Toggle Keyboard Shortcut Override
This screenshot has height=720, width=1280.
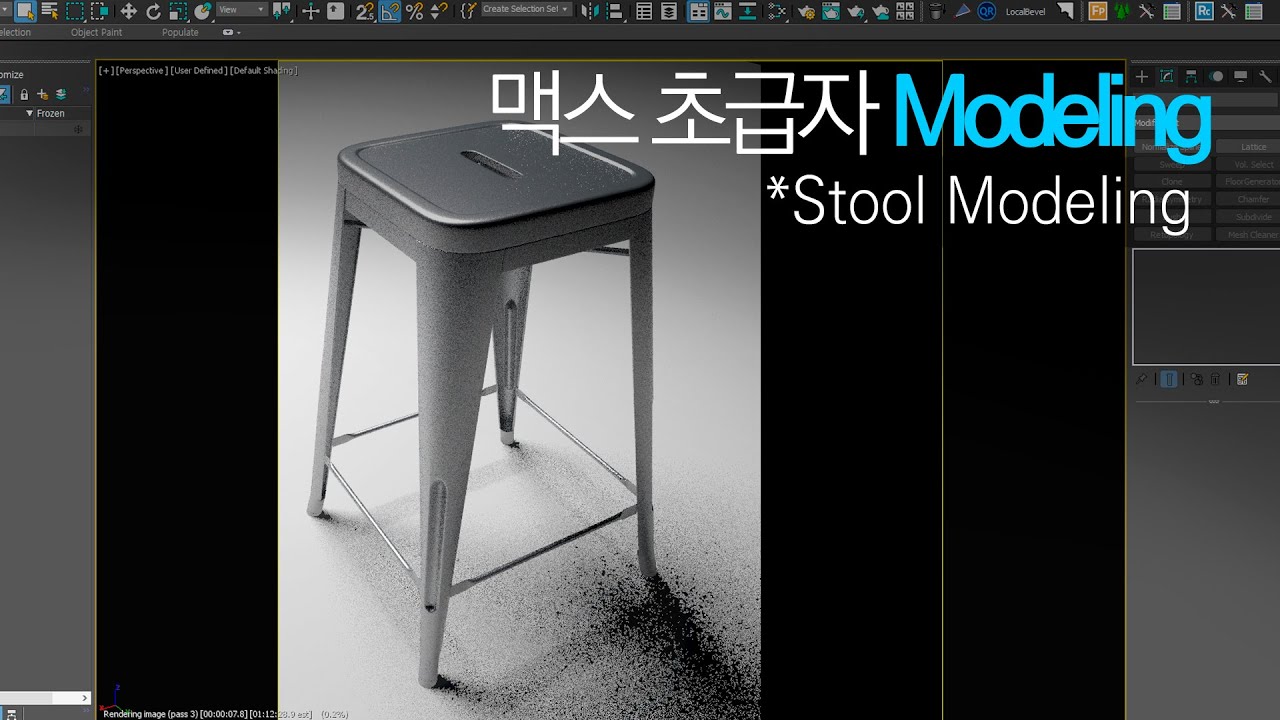click(x=336, y=11)
